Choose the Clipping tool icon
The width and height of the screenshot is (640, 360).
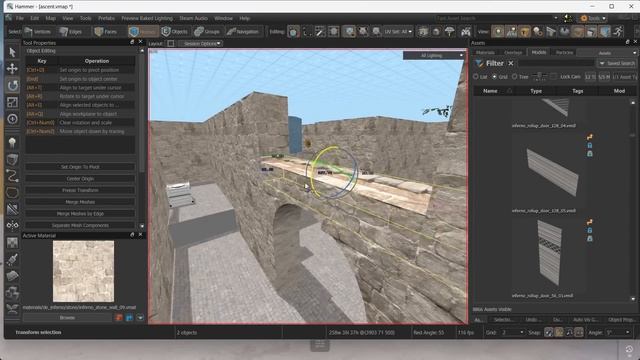point(12,209)
